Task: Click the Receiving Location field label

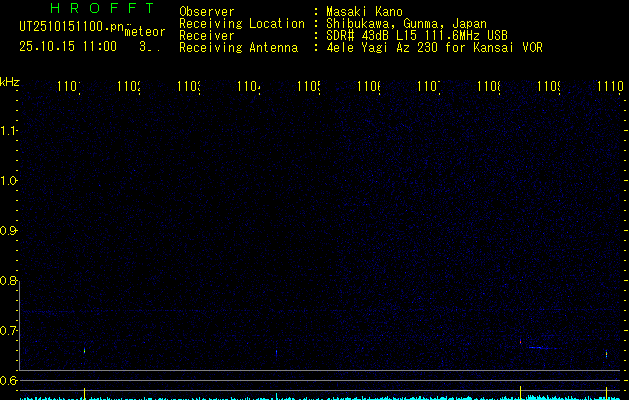Action: pos(241,23)
